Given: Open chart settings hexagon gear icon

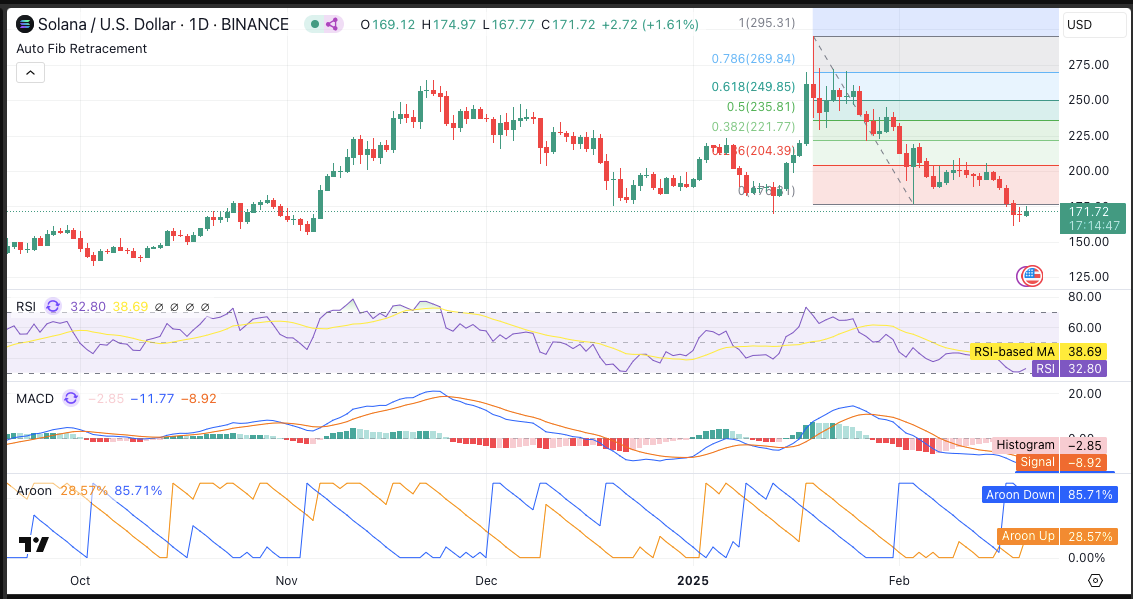Looking at the screenshot, I should tap(1095, 580).
